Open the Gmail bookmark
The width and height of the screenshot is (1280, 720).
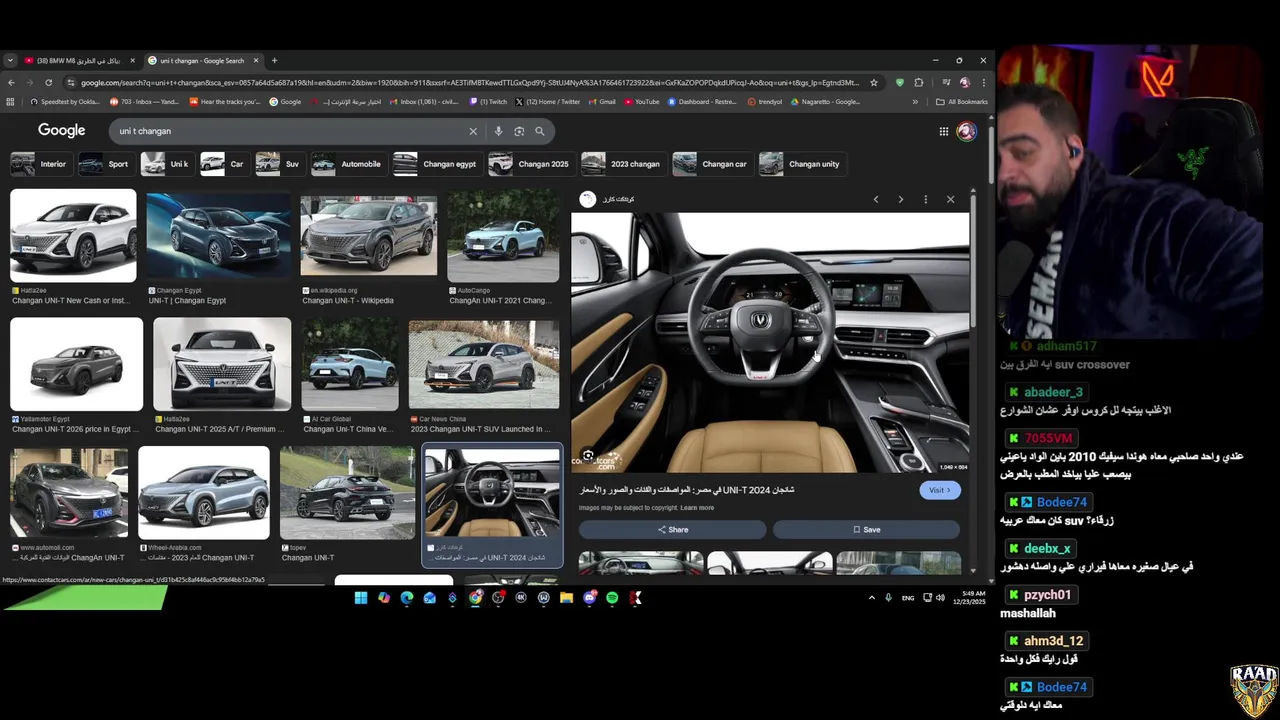click(x=601, y=102)
